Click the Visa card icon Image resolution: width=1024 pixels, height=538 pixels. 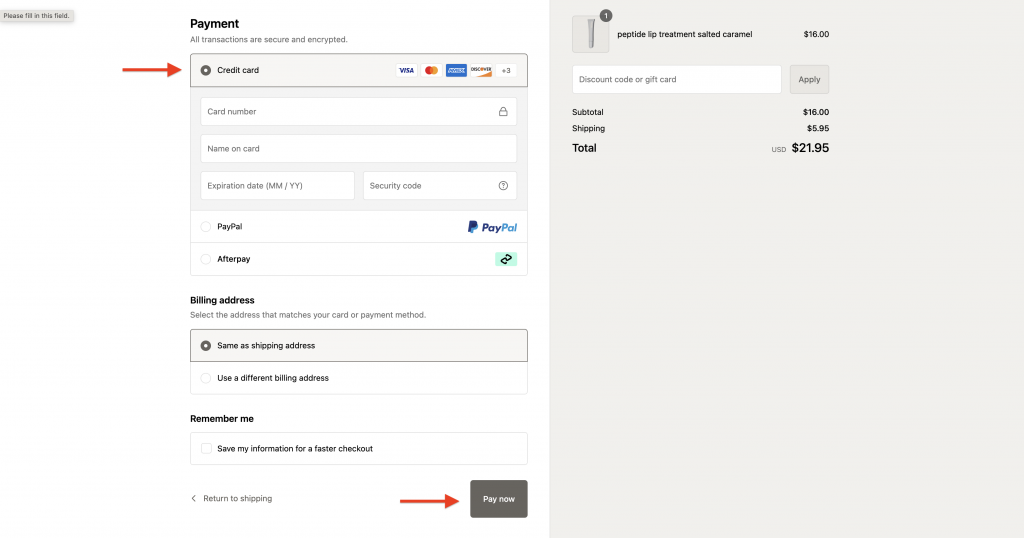[406, 71]
